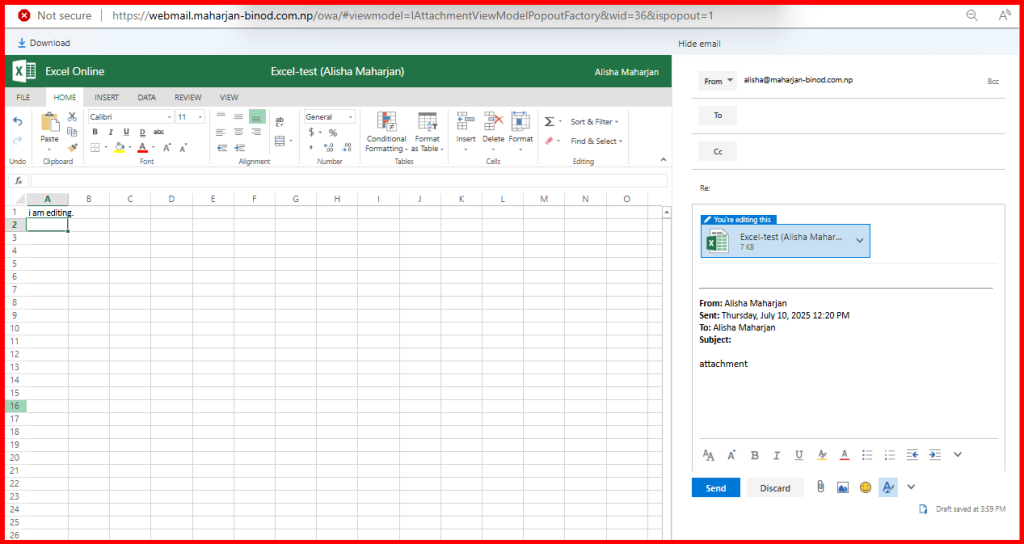The height and width of the screenshot is (544, 1024).
Task: Click the Cut scissors icon
Action: click(x=72, y=117)
